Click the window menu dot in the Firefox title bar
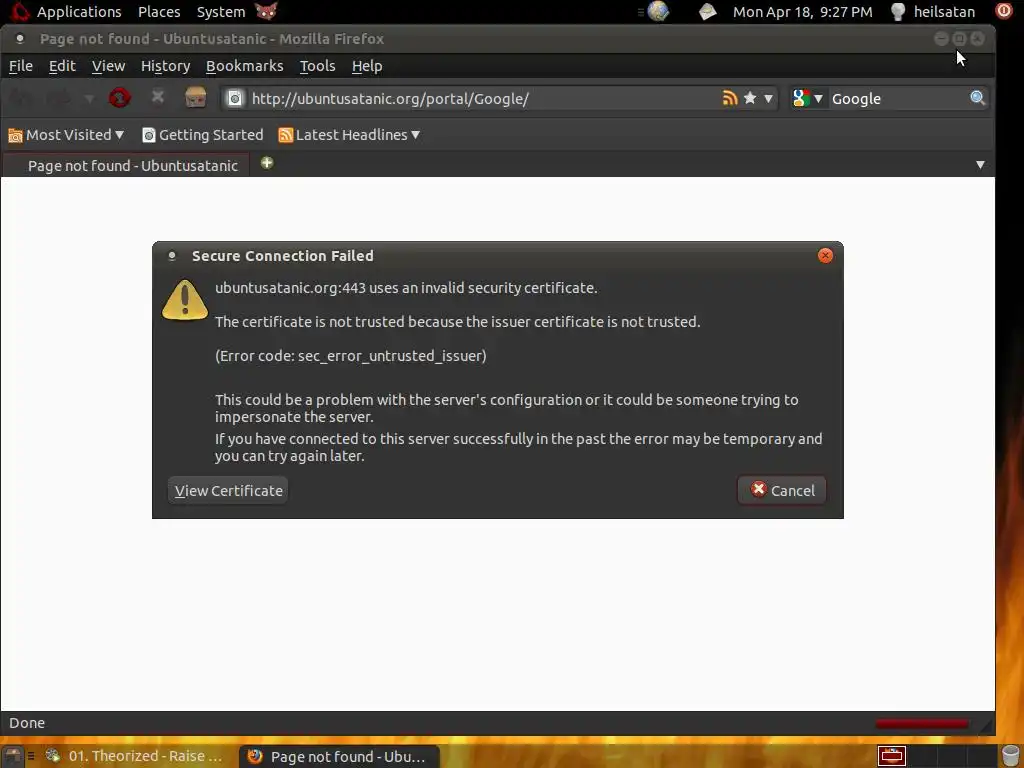 click(20, 39)
